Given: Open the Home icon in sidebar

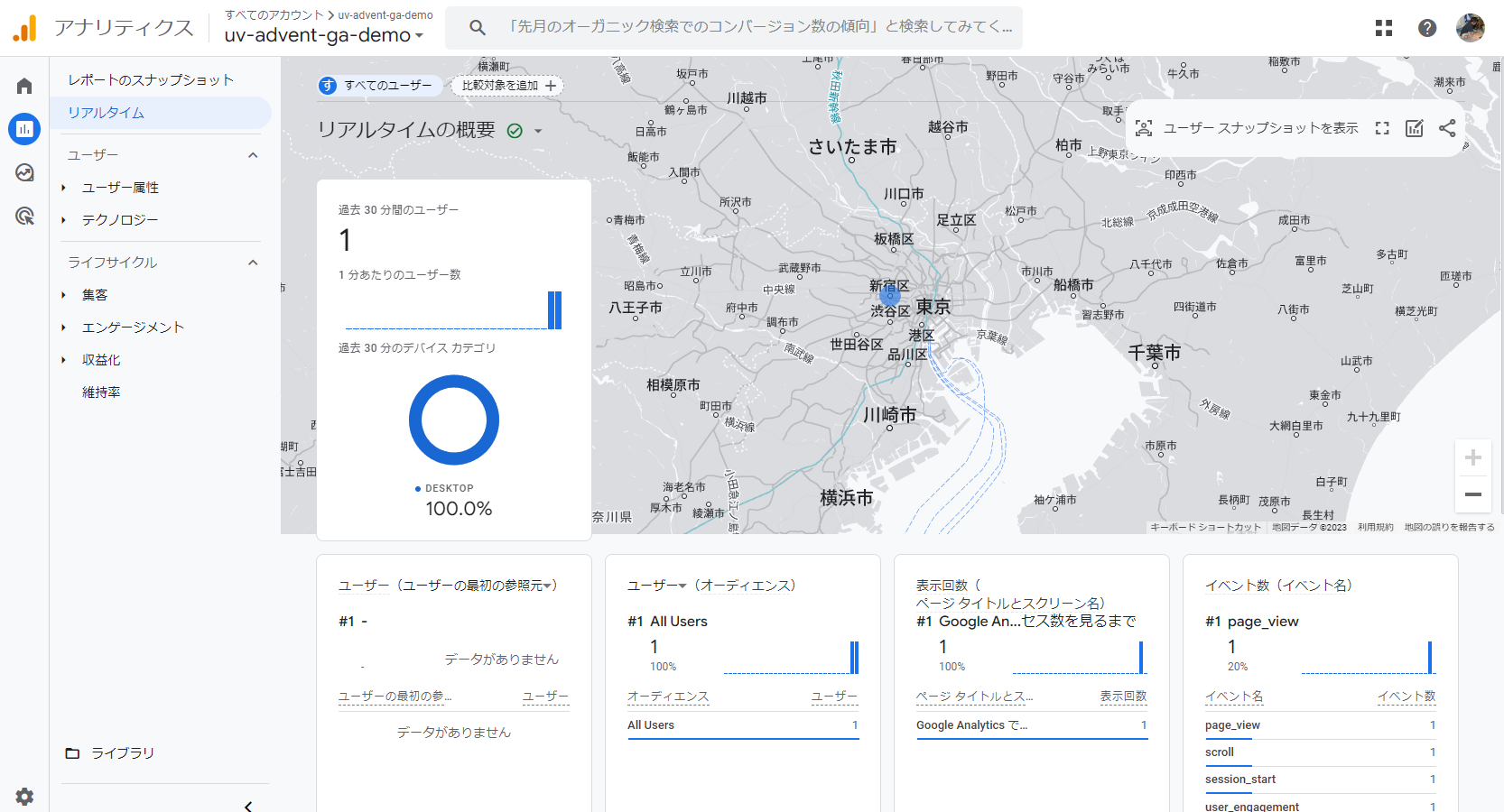Looking at the screenshot, I should pos(24,86).
